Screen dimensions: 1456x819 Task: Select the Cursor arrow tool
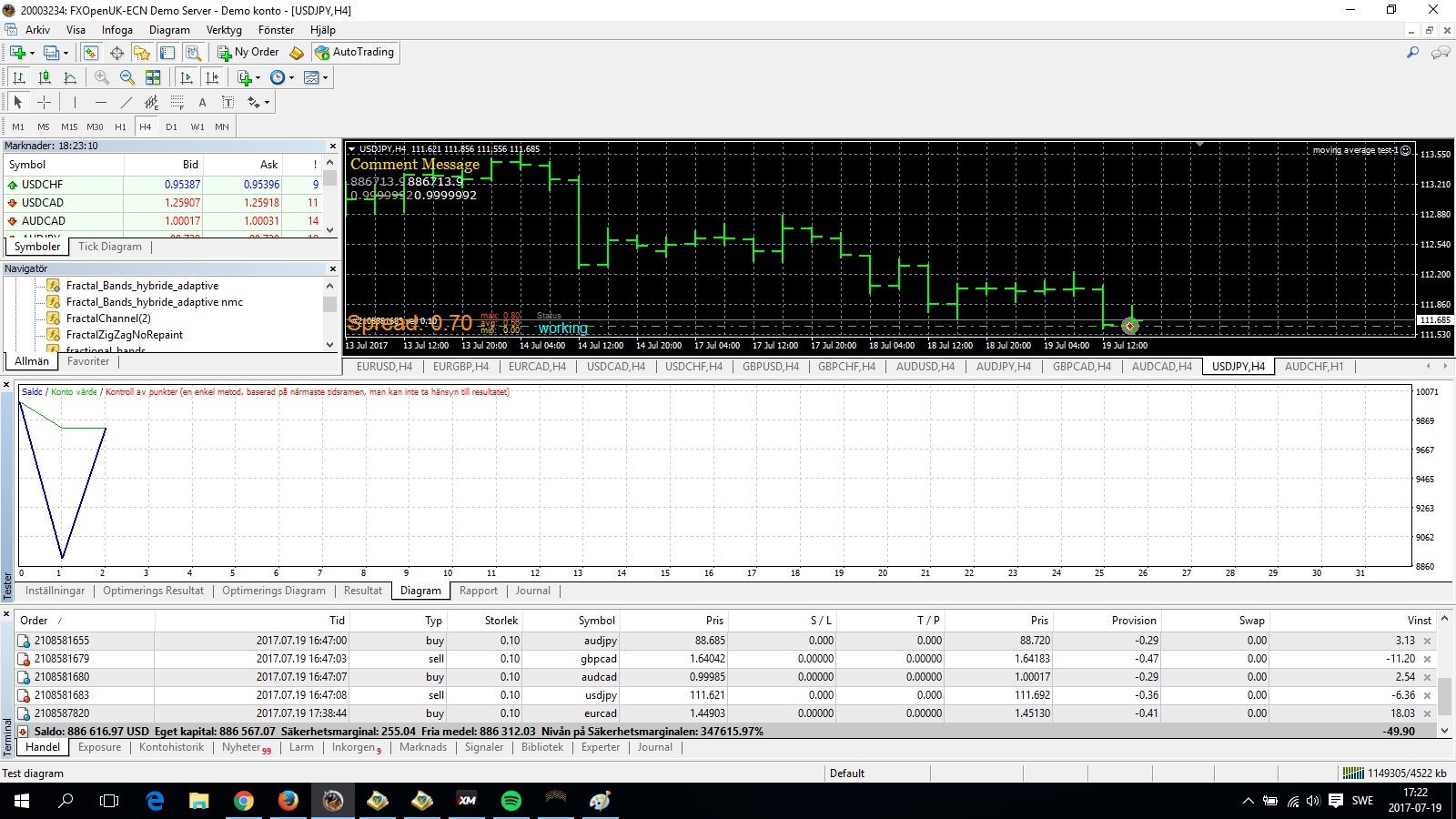coord(18,102)
